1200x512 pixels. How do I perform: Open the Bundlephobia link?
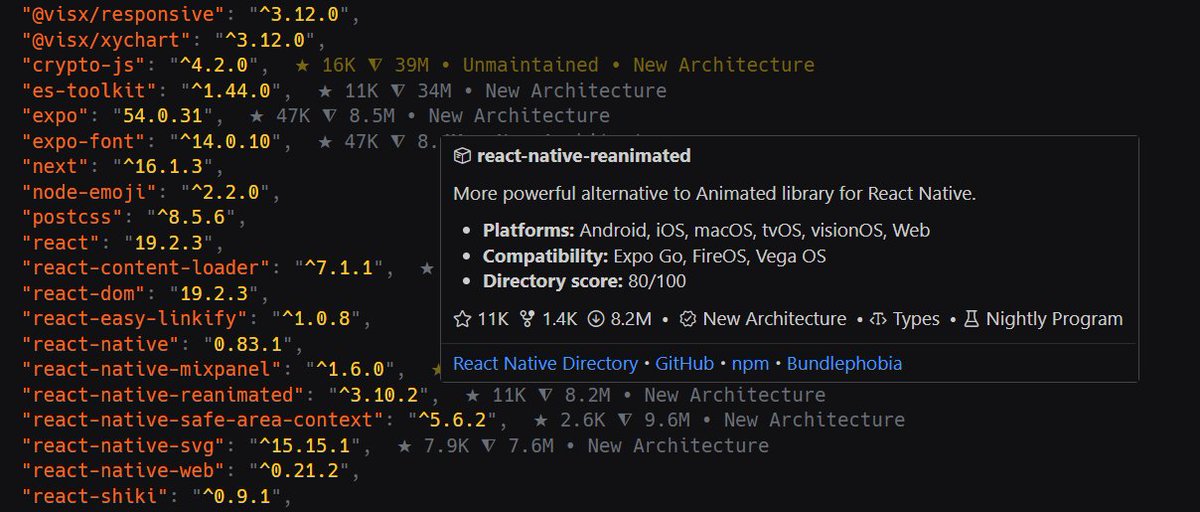[844, 363]
